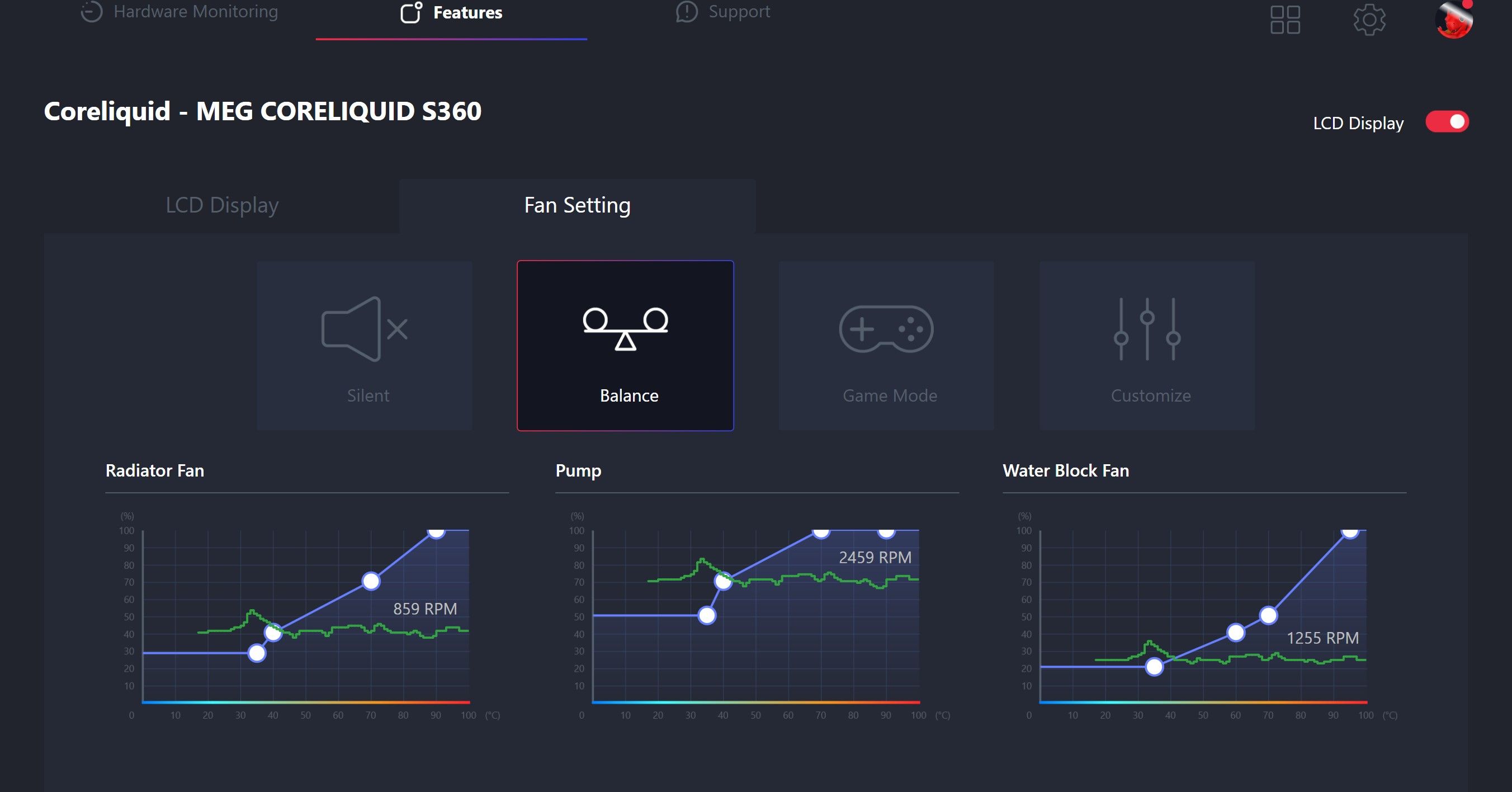The image size is (1512, 792).
Task: Click the Coreliquid MEG CORELIQUID S360 title
Action: click(262, 111)
